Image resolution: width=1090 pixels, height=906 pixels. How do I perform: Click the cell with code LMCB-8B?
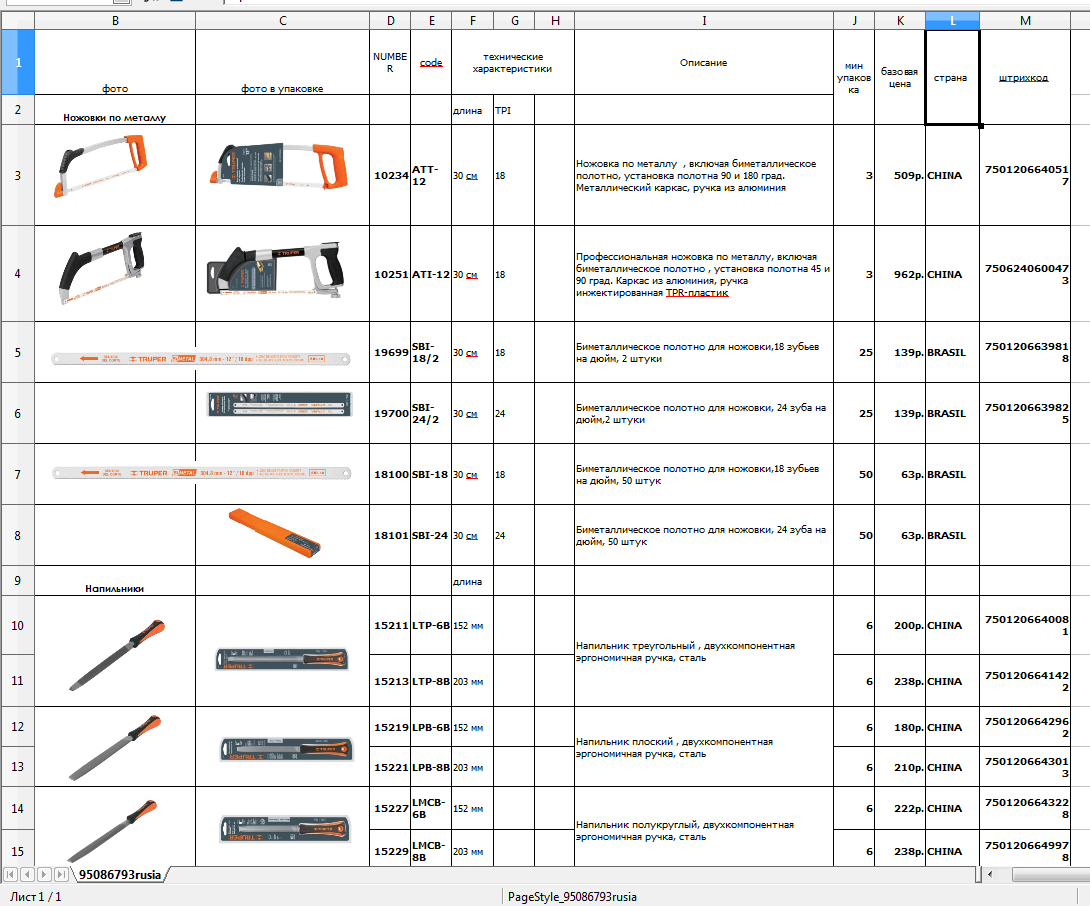431,850
